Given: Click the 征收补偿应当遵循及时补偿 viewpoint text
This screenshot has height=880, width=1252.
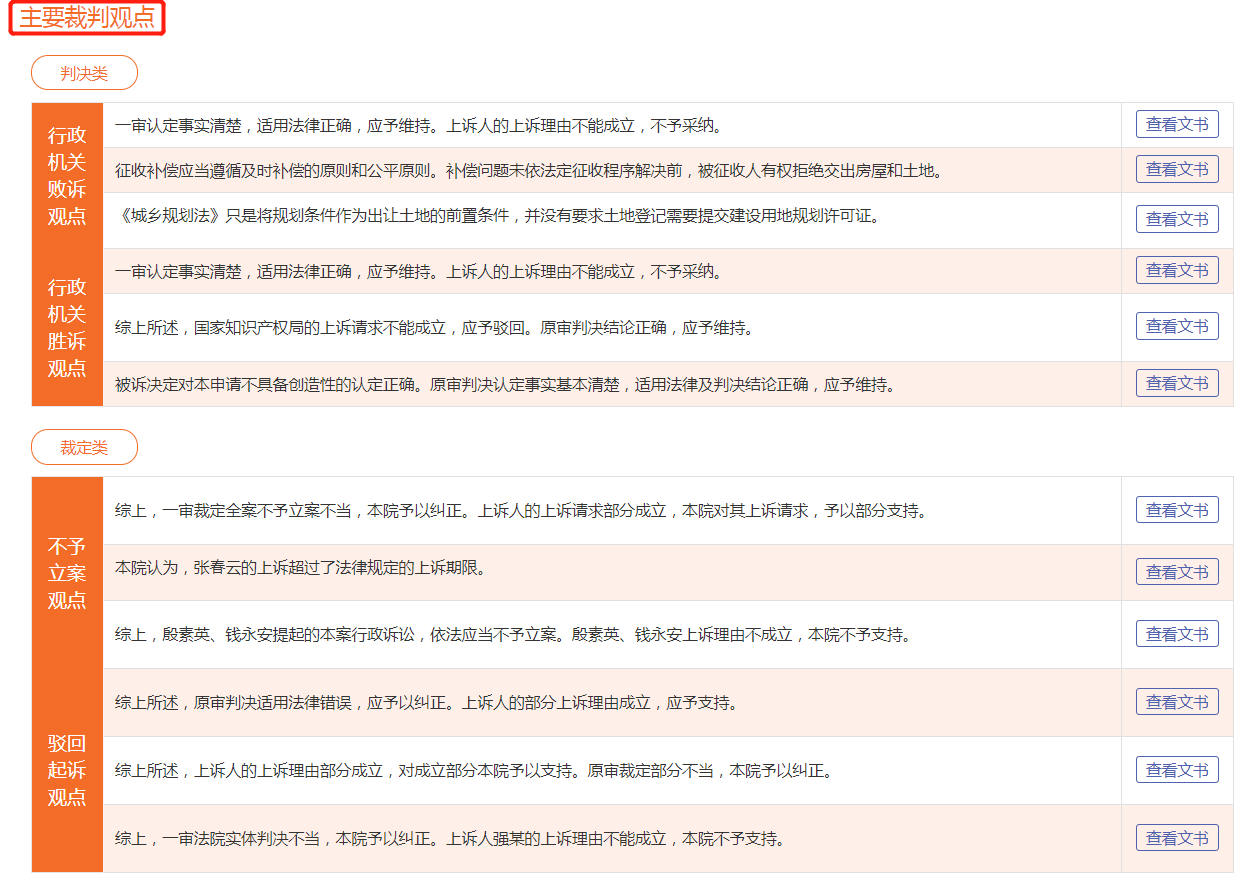Looking at the screenshot, I should point(528,171).
